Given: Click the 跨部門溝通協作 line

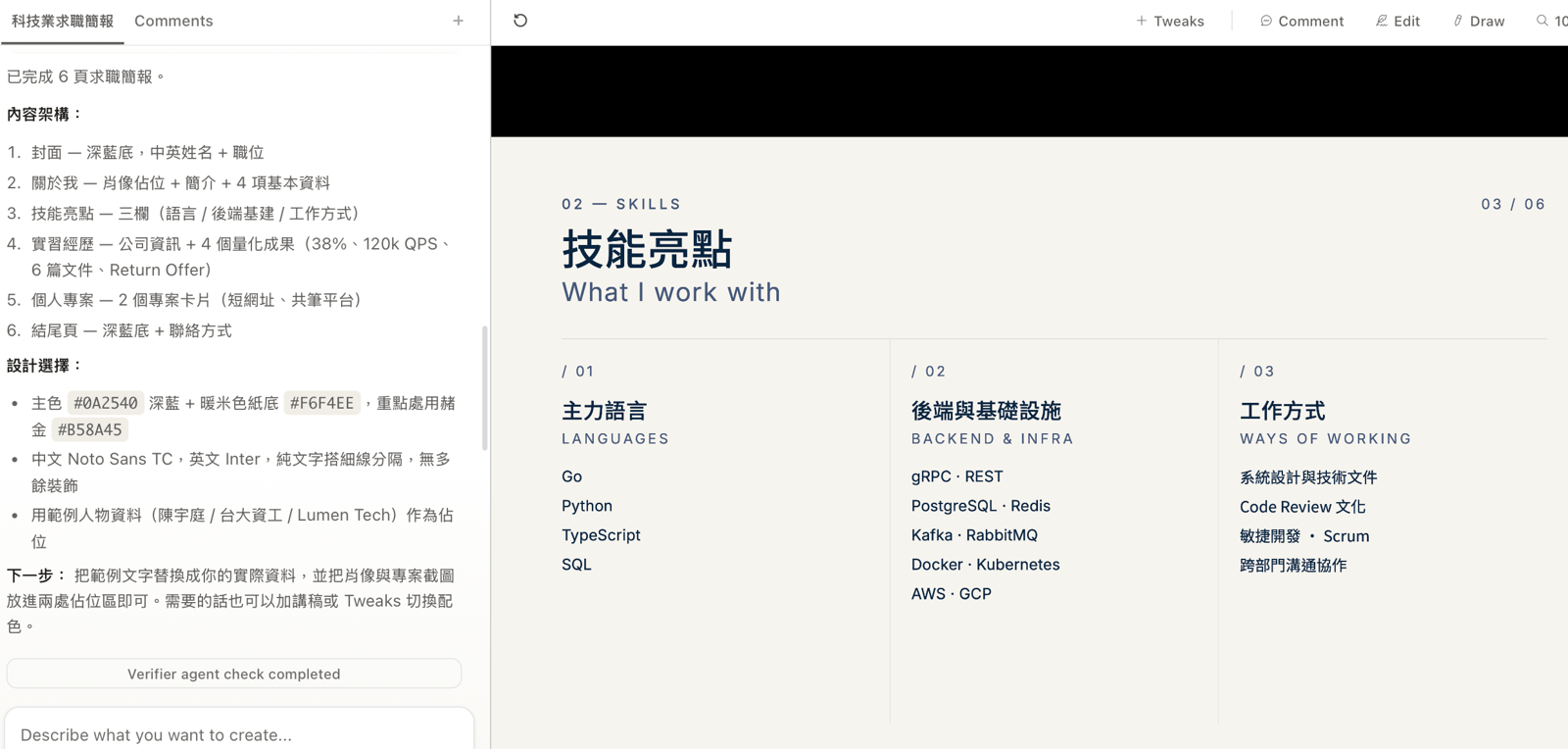Looking at the screenshot, I should [1294, 566].
